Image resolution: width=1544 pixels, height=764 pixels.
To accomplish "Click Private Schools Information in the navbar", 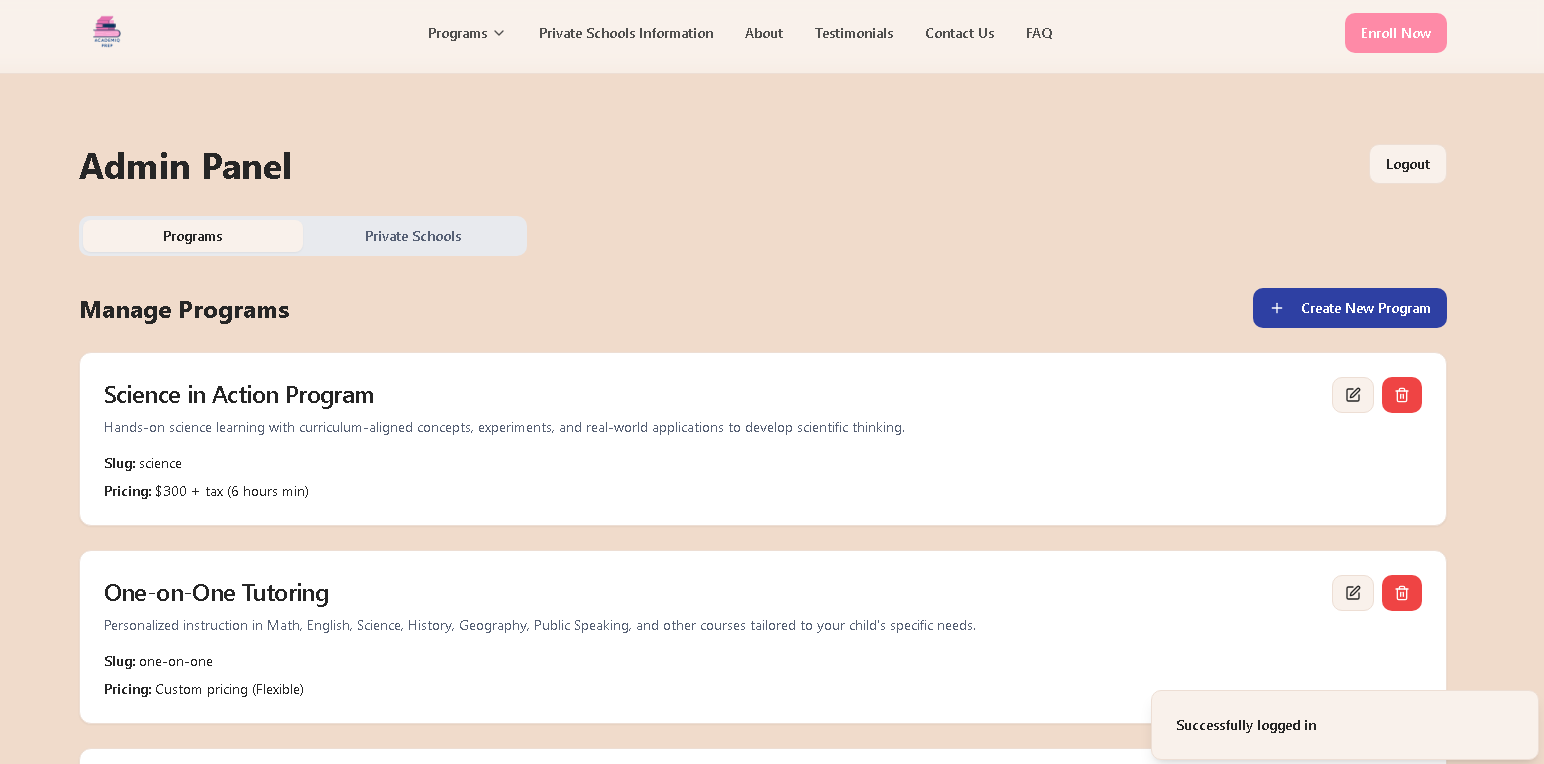I will tap(626, 33).
